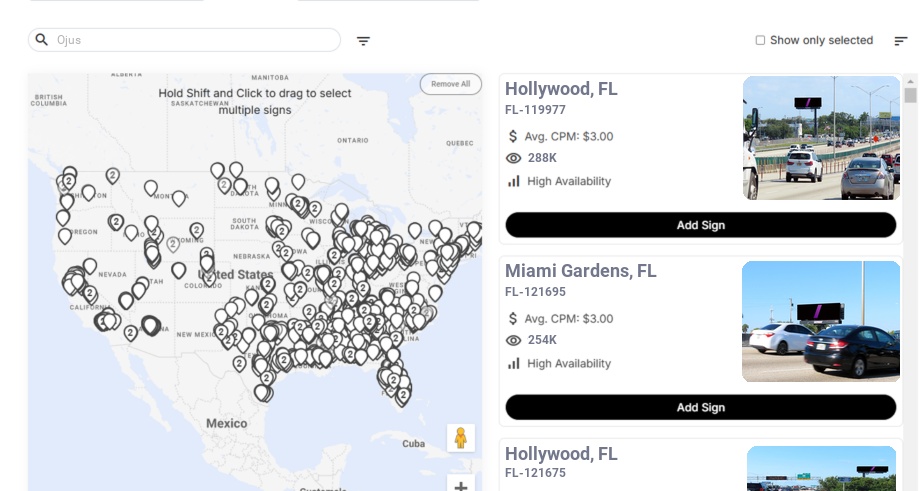This screenshot has height=491, width=920.
Task: Click the Miami Gardens, FL listing title
Action: (x=580, y=271)
